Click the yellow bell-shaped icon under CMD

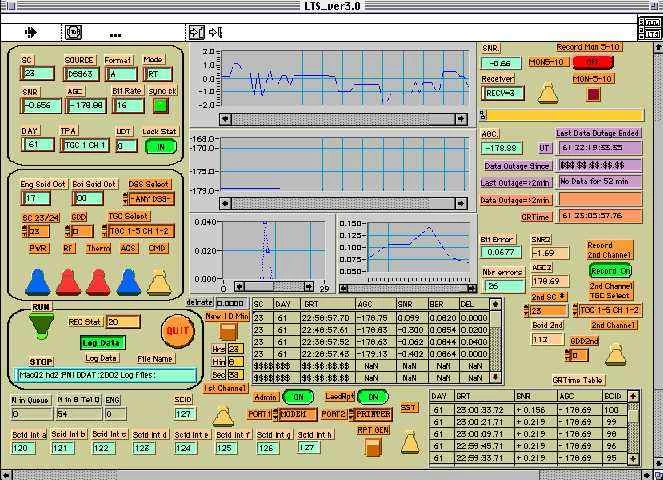pyautogui.click(x=158, y=281)
